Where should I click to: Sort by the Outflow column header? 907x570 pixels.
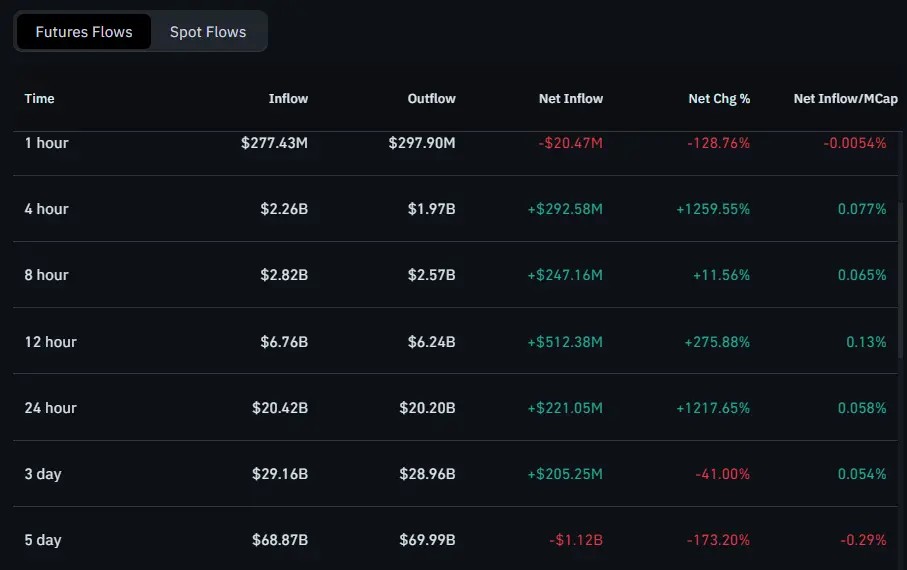point(431,99)
